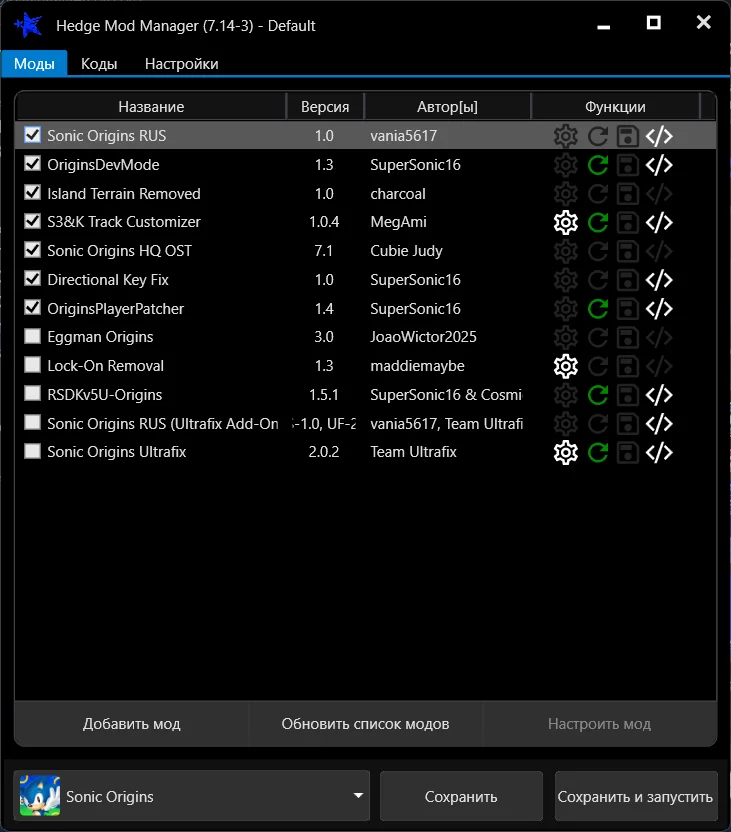Click the Hedge Mod Manager star logo
The image size is (731, 832).
pyautogui.click(x=28, y=25)
